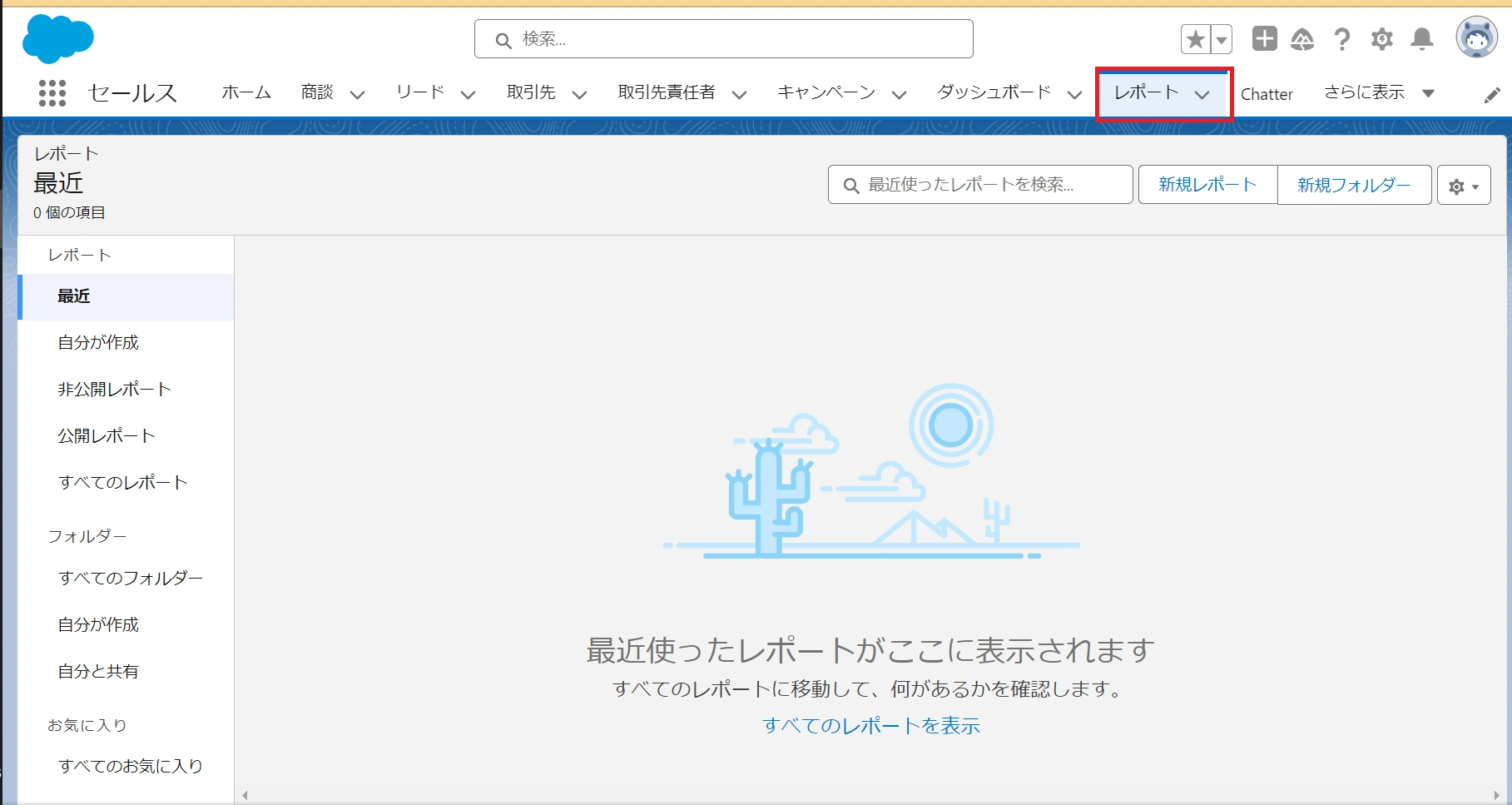Click the Salesforce cloud logo
1512x805 pixels.
57,39
